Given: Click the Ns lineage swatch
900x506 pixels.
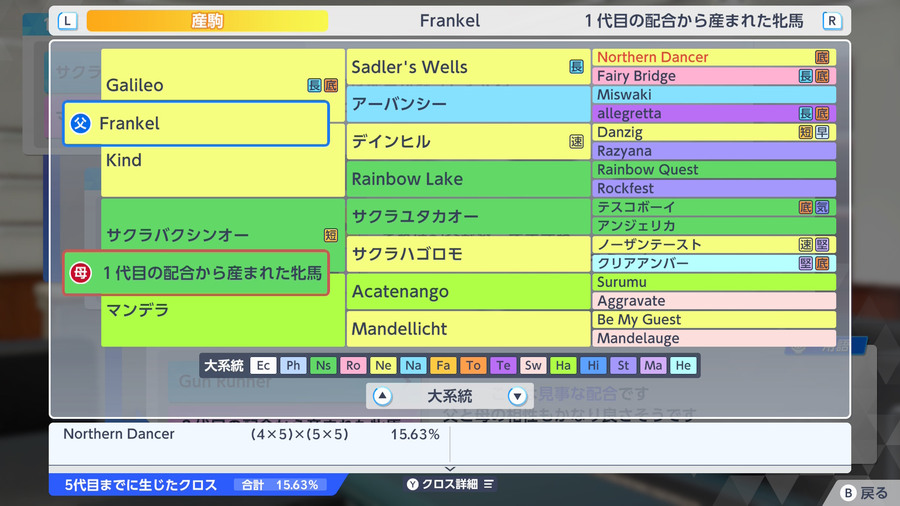Looking at the screenshot, I should coord(323,365).
